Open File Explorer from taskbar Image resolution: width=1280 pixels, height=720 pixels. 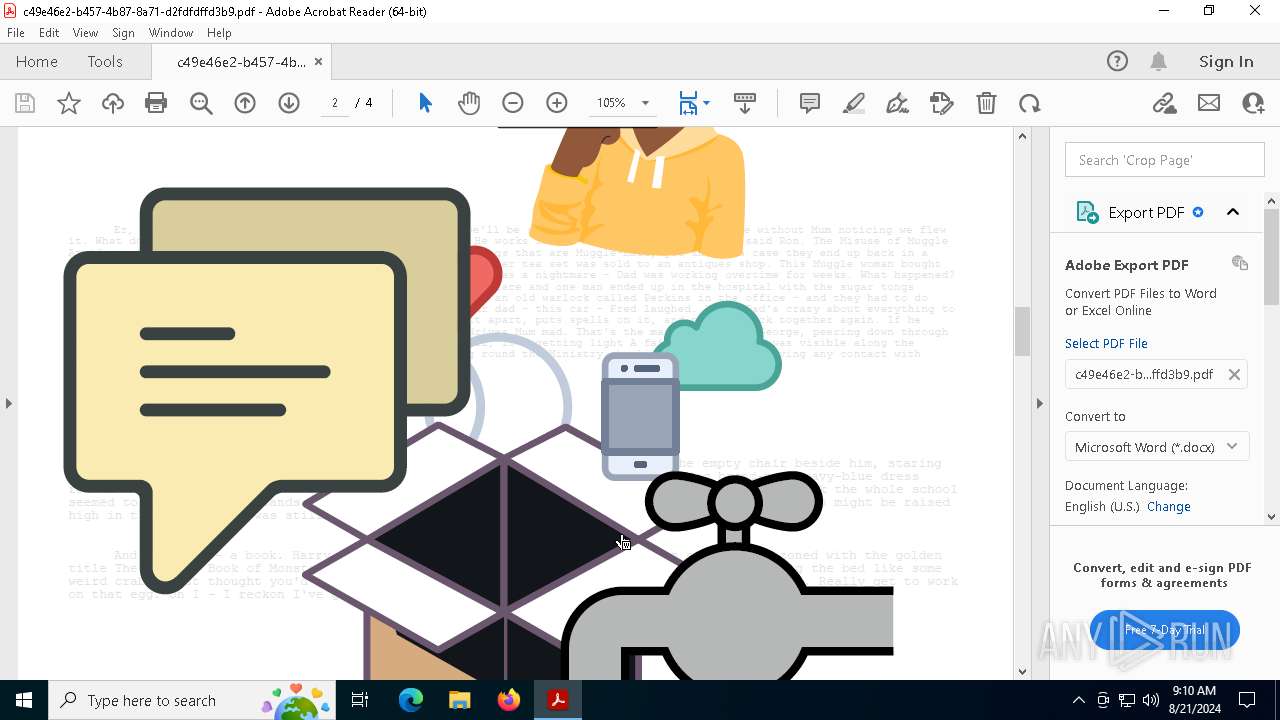[x=460, y=700]
